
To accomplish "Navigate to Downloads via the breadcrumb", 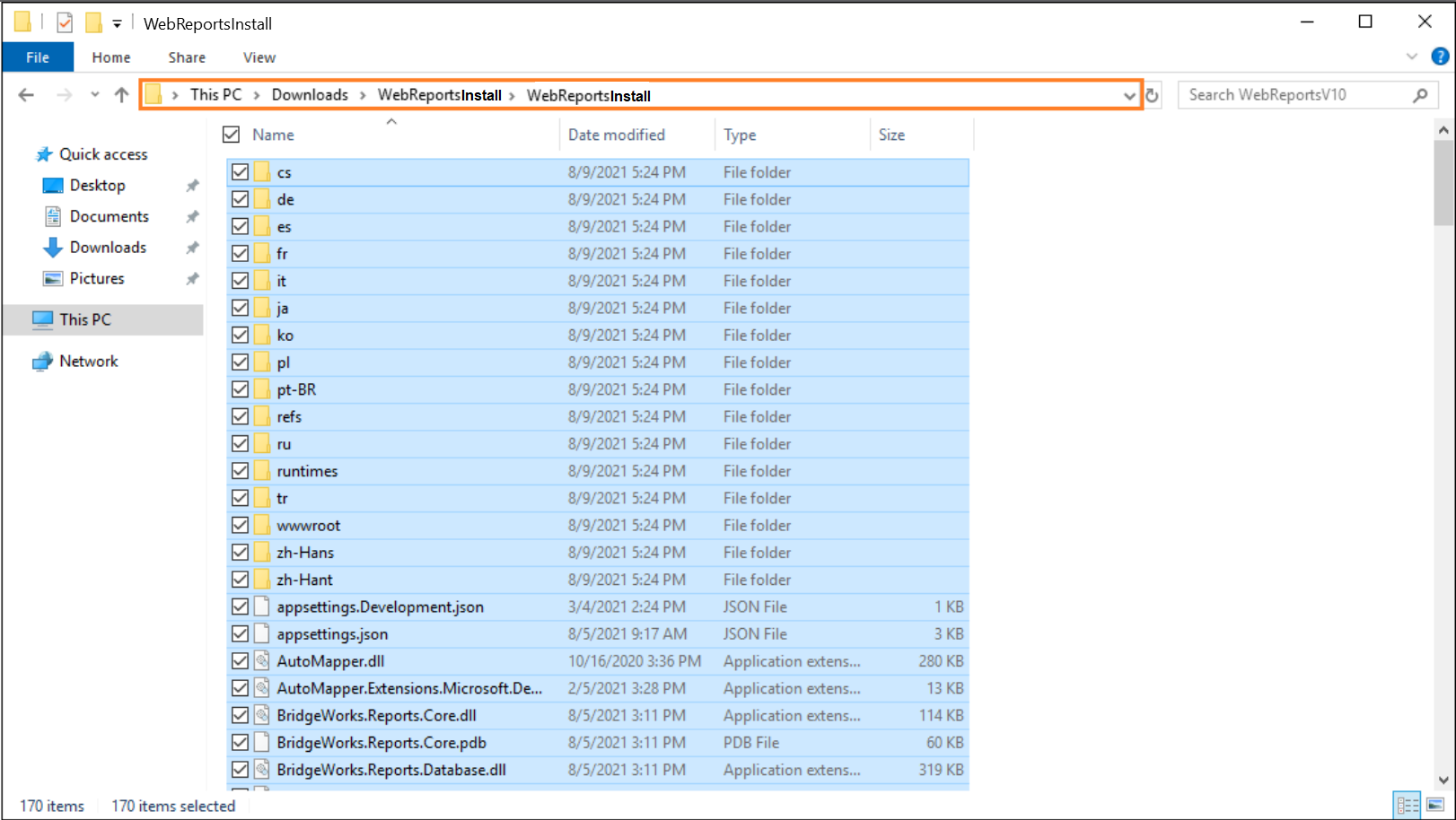I will [310, 94].
